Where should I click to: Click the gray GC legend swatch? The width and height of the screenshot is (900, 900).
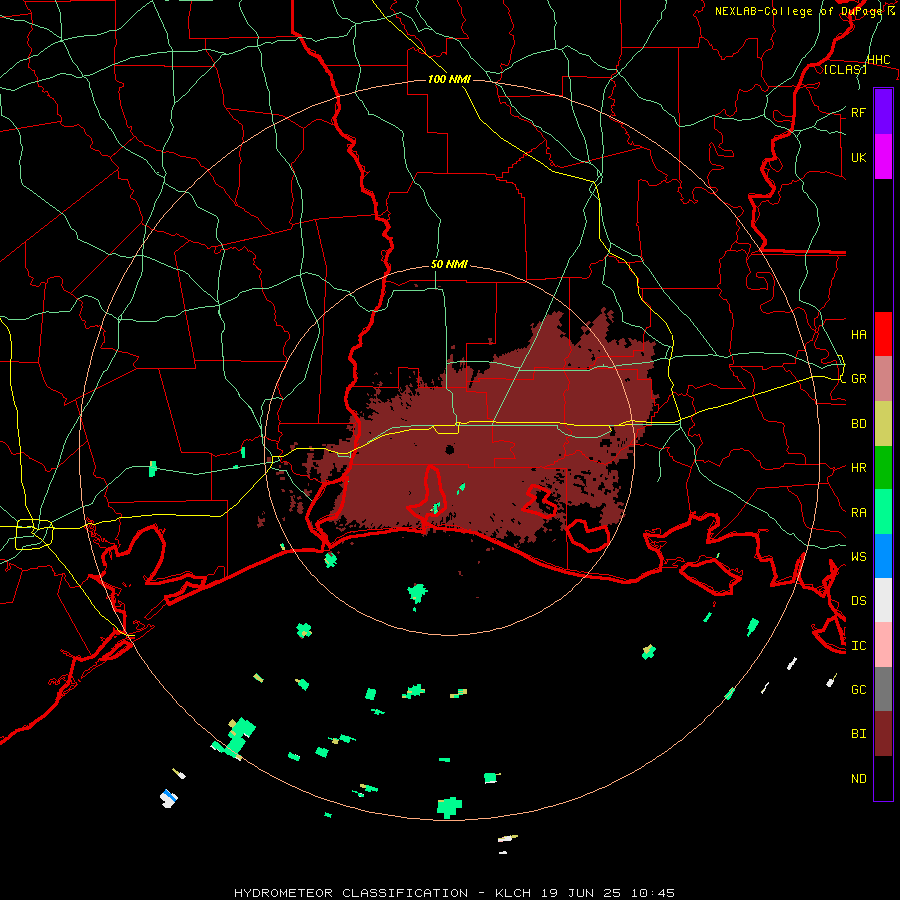[883, 689]
